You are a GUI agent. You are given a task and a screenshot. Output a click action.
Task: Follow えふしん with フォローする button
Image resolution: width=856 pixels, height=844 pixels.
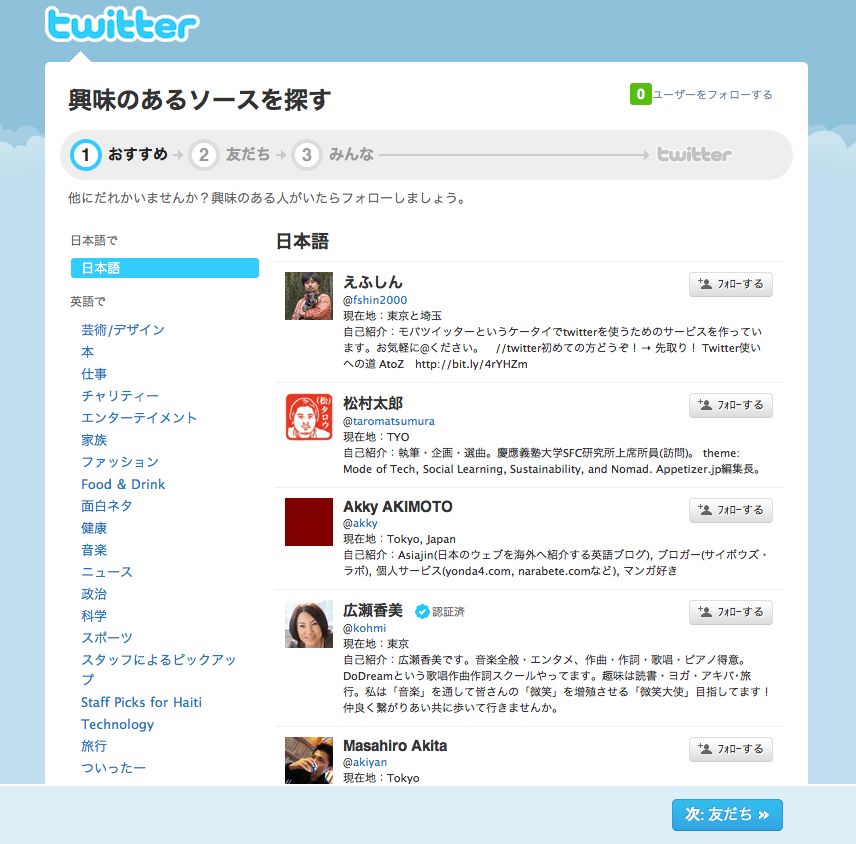tap(730, 284)
